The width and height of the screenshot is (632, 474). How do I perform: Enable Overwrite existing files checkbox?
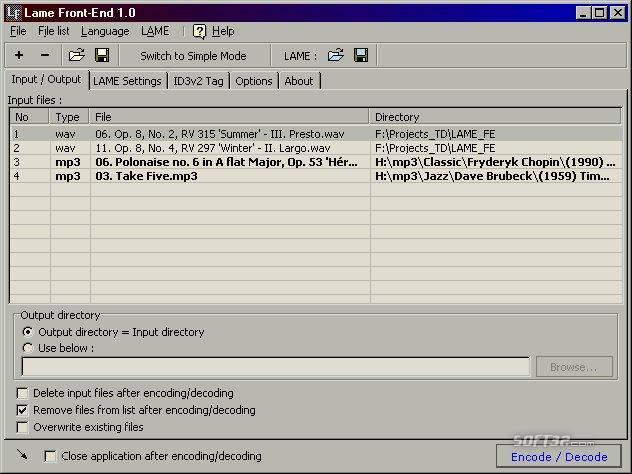click(23, 427)
